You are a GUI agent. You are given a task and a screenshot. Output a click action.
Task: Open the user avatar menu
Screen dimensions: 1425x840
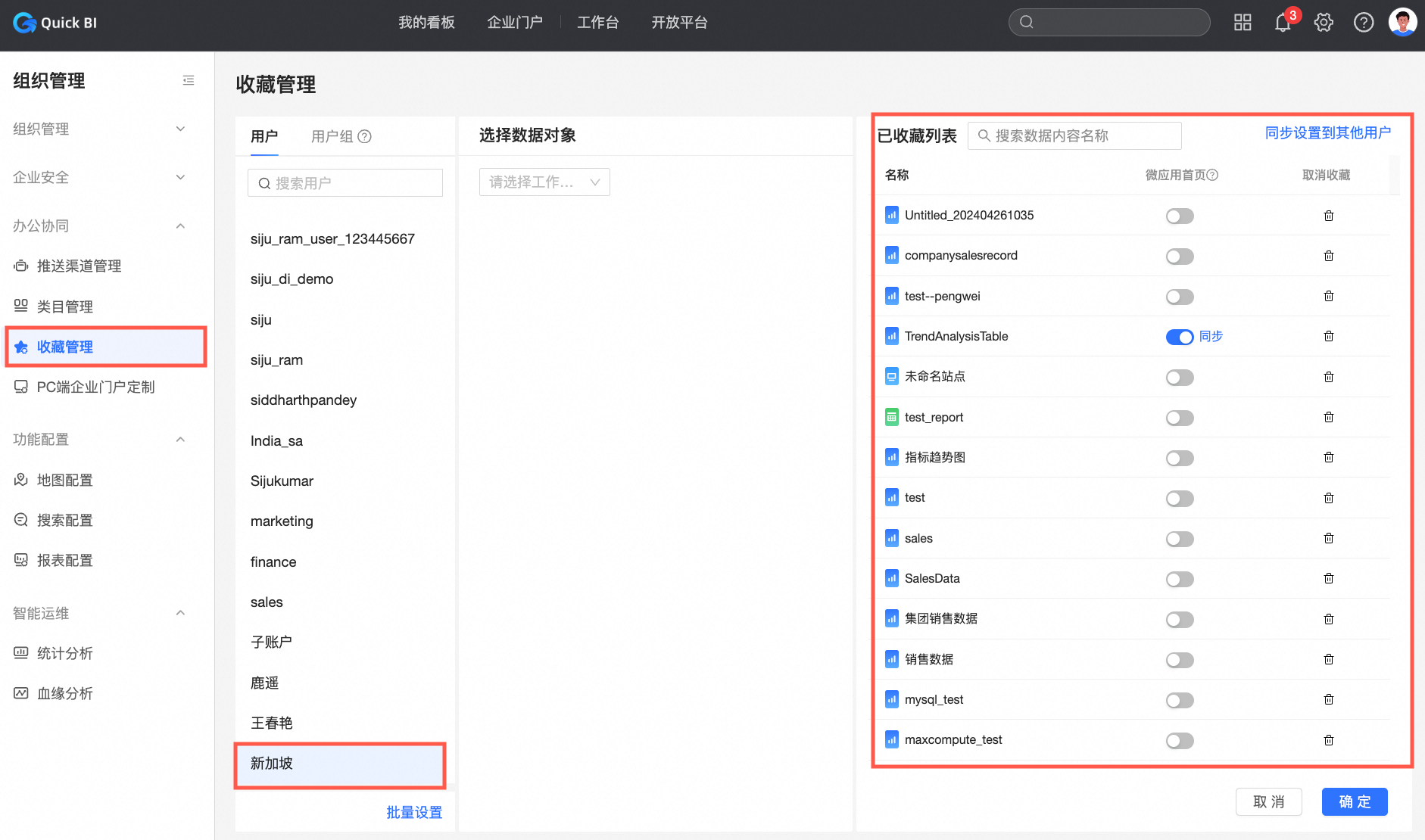pos(1402,22)
